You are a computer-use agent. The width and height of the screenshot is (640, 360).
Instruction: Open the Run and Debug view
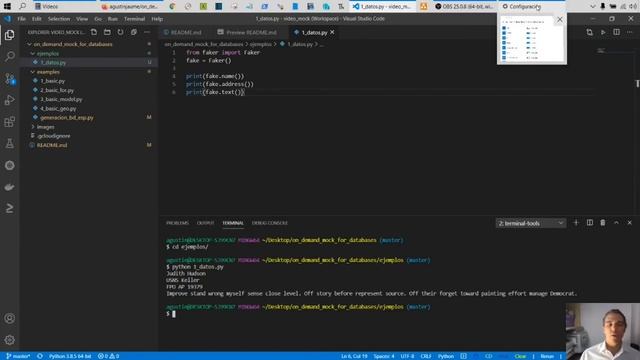pyautogui.click(x=10, y=100)
